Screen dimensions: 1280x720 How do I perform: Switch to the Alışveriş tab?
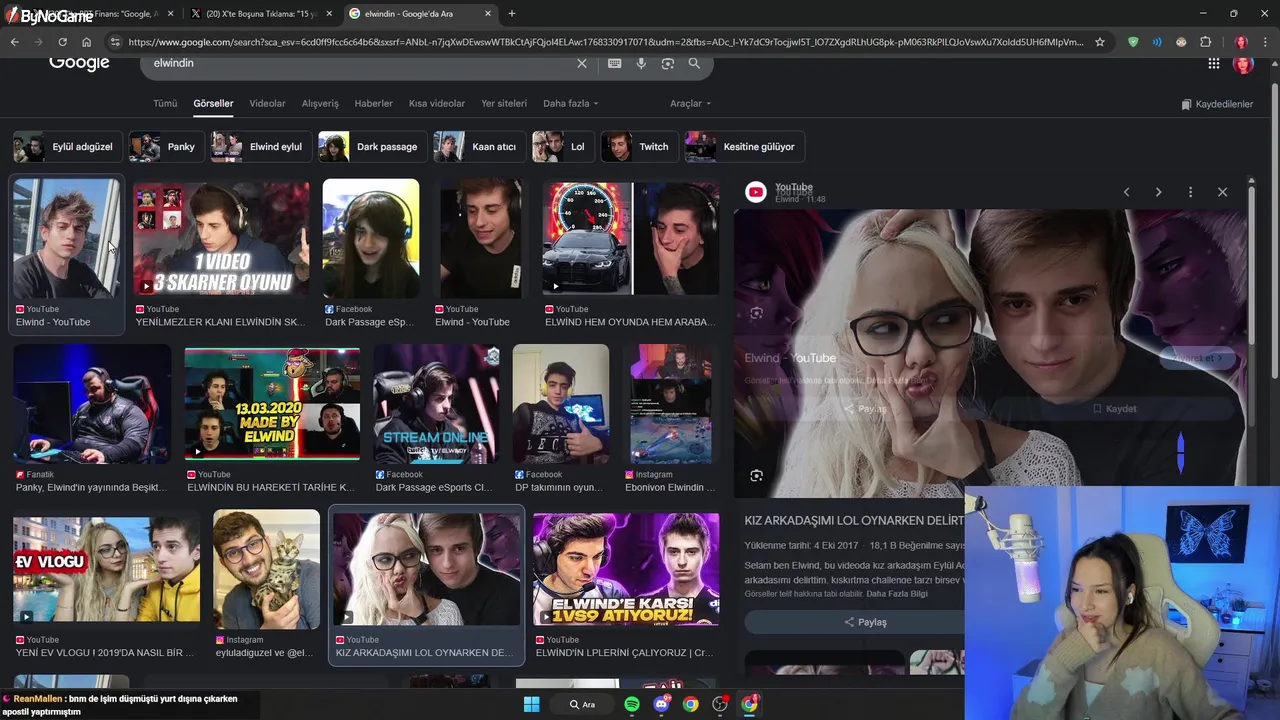(320, 103)
